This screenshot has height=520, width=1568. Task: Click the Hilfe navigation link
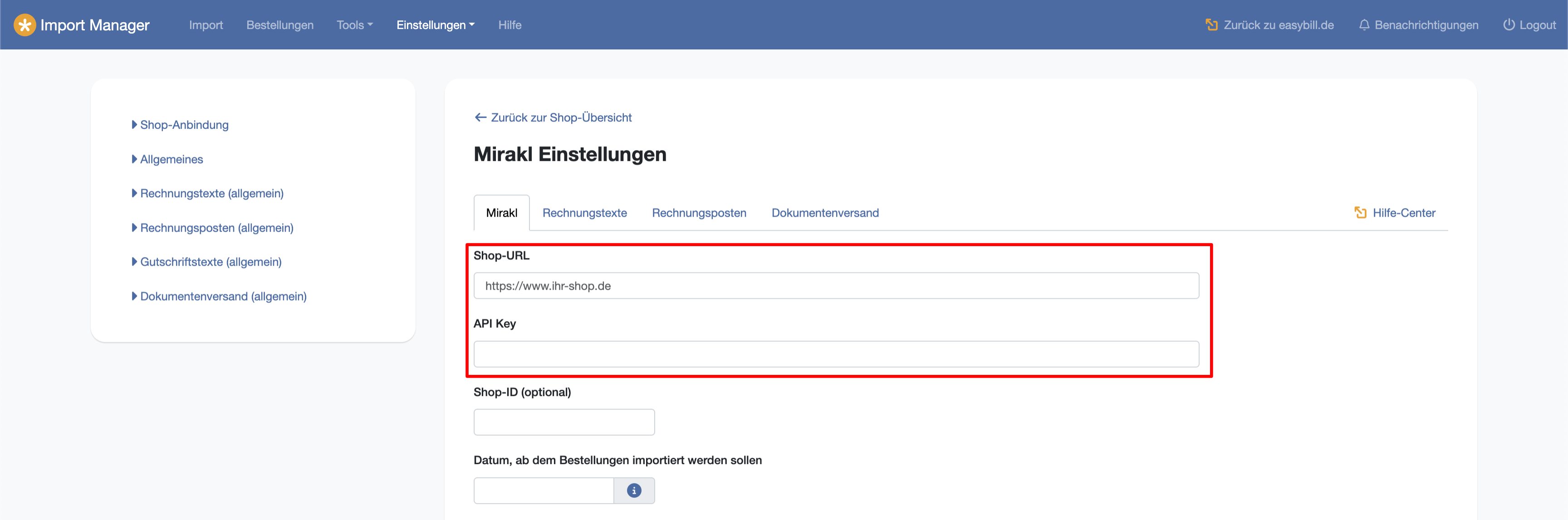point(510,25)
